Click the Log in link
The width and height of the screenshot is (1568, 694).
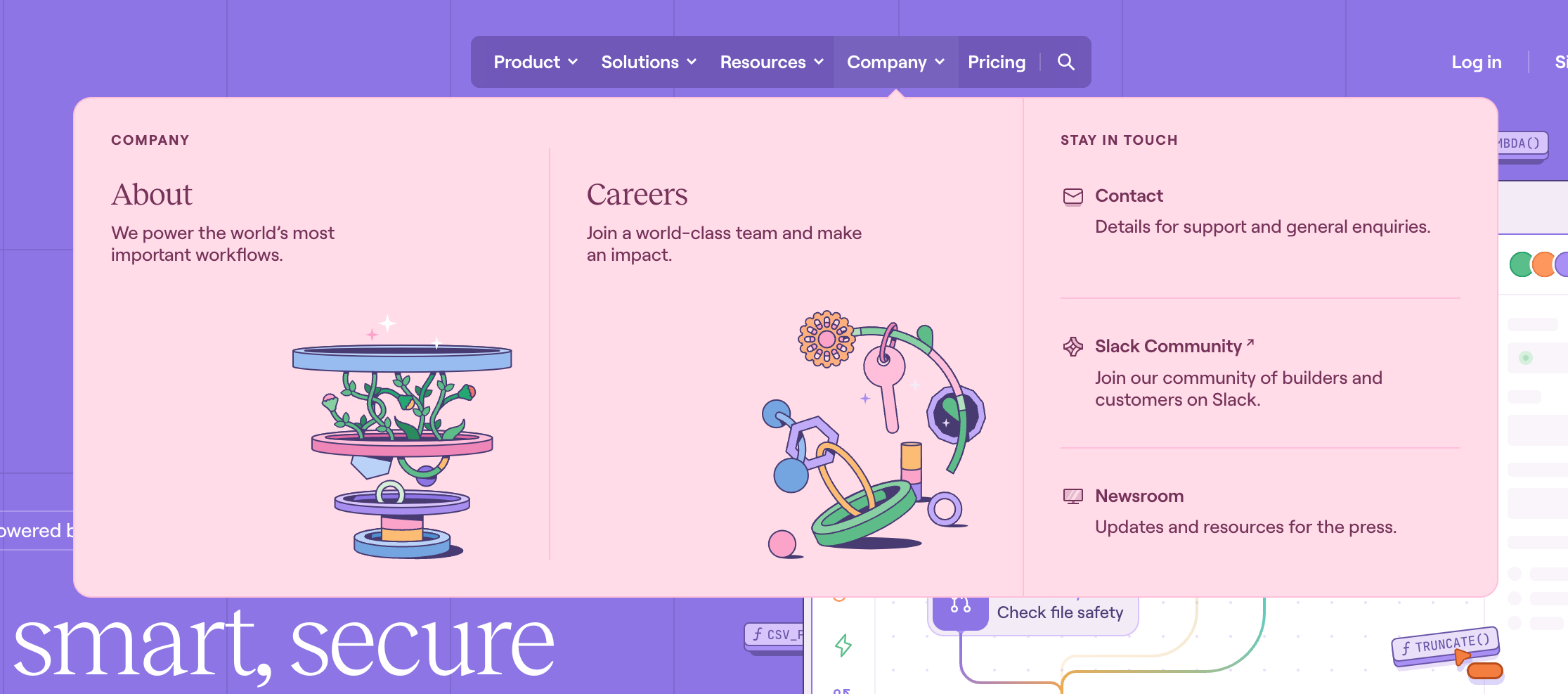pyautogui.click(x=1476, y=62)
